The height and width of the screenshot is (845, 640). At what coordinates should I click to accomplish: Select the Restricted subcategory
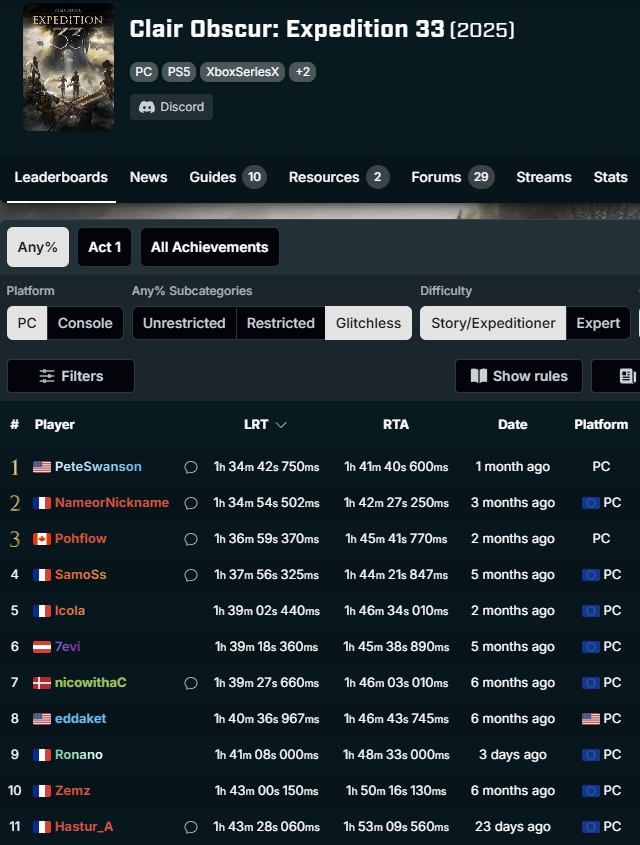[281, 323]
